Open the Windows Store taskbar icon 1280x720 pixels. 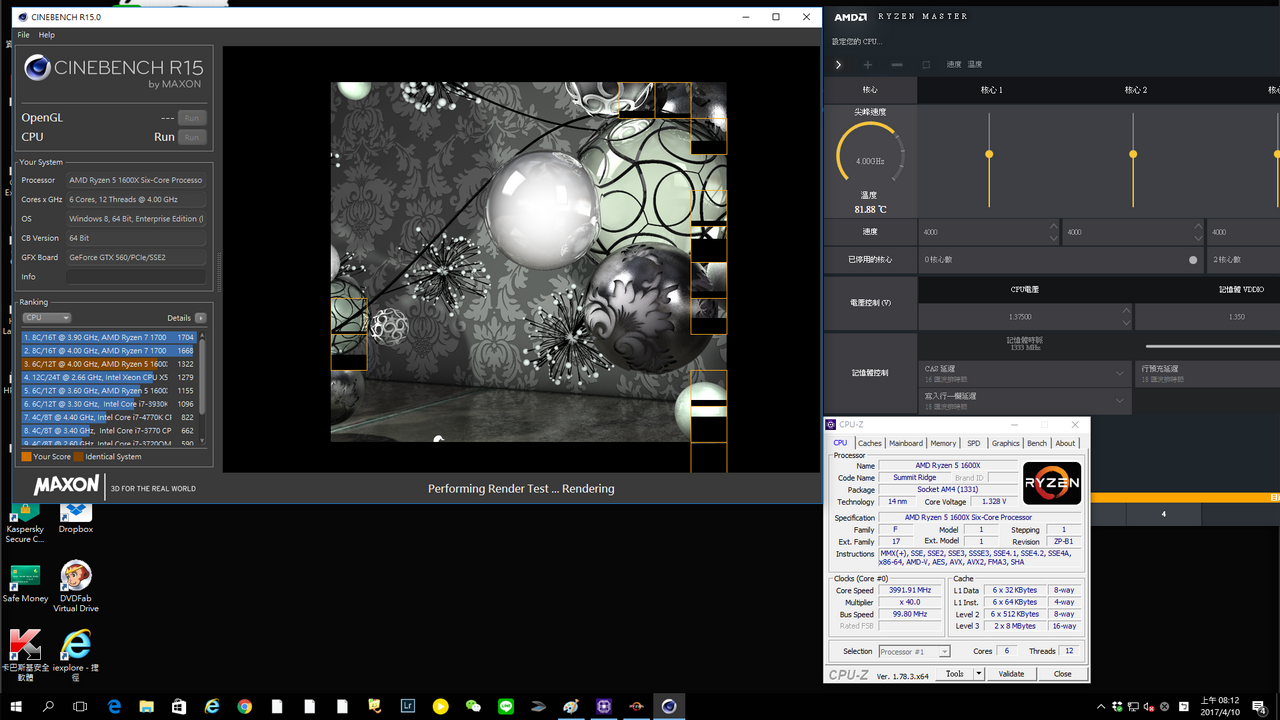(x=179, y=706)
